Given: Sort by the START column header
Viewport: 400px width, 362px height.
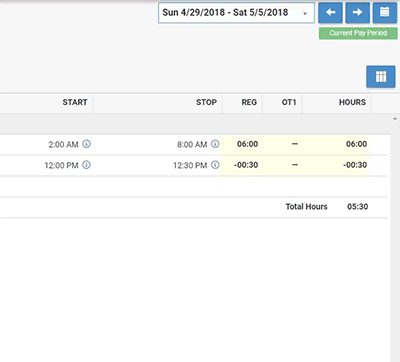Looking at the screenshot, I should click(x=75, y=102).
